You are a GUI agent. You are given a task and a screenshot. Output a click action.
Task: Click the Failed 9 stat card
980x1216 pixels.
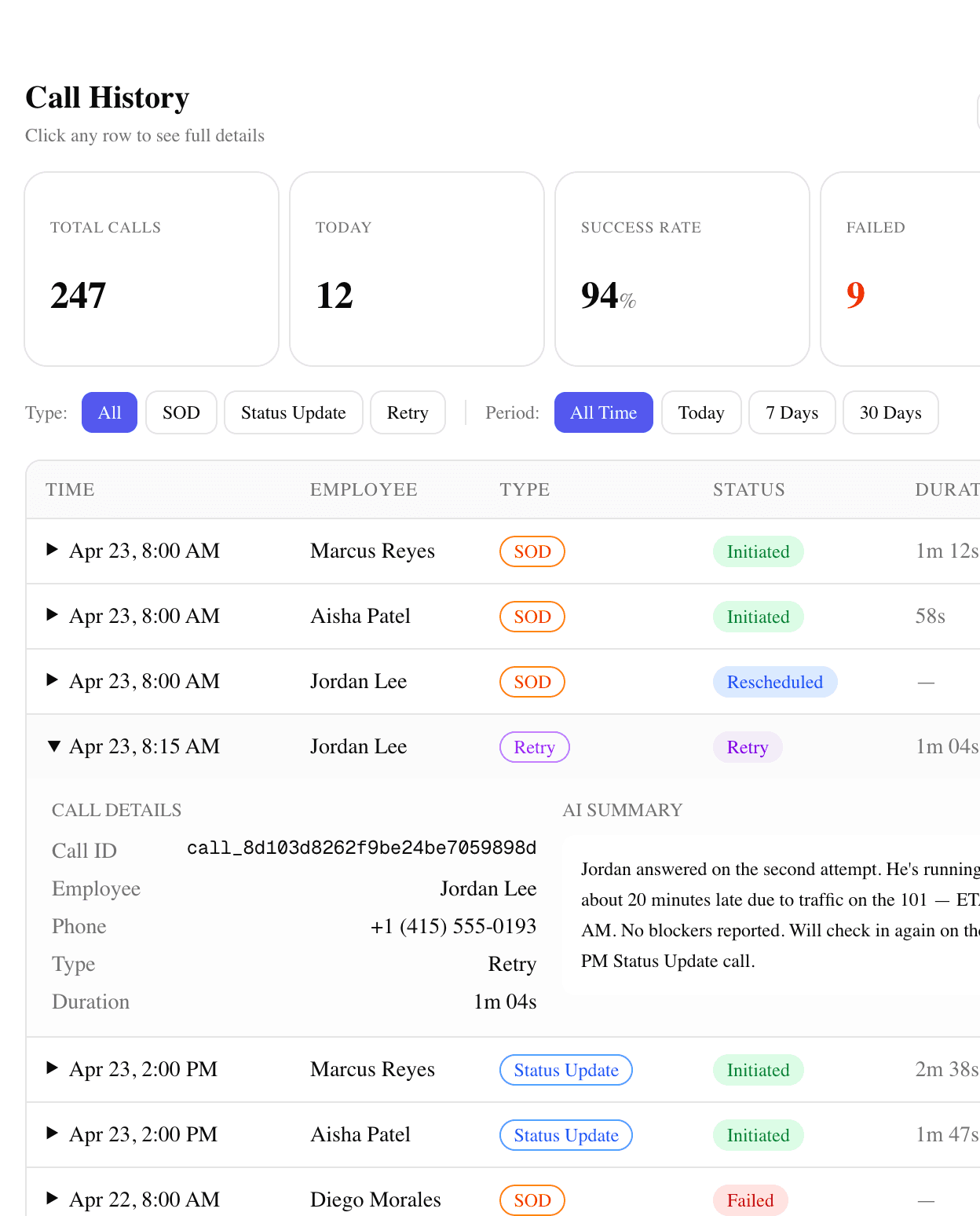900,269
